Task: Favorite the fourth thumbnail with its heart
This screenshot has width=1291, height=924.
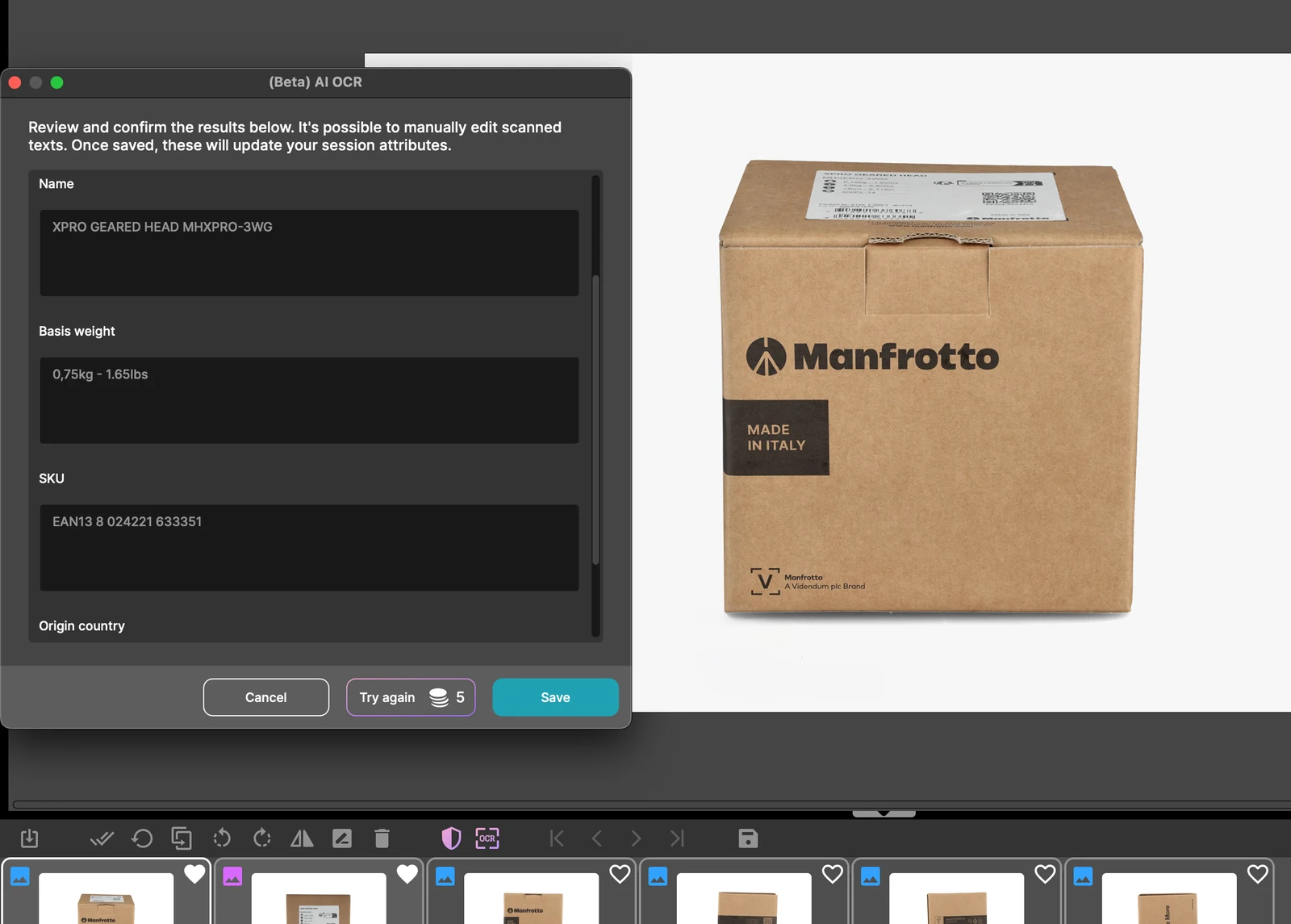Action: click(x=833, y=874)
